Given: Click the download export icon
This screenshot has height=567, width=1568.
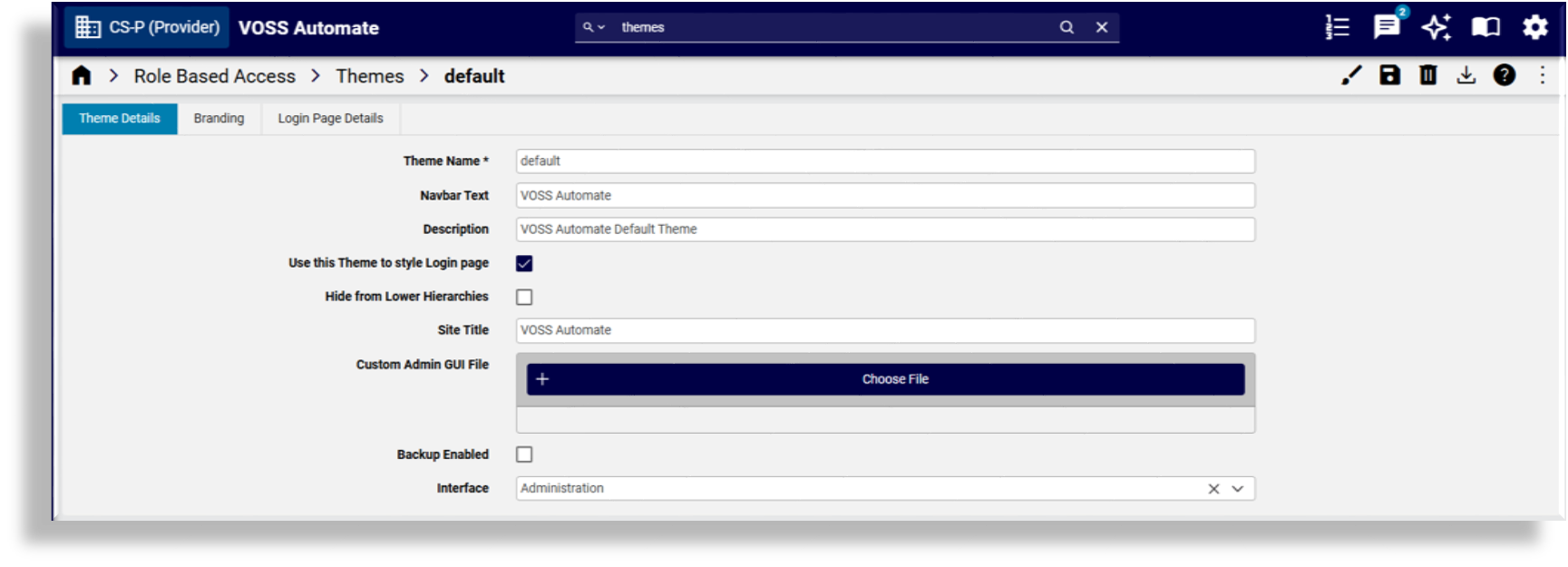Looking at the screenshot, I should point(1466,75).
